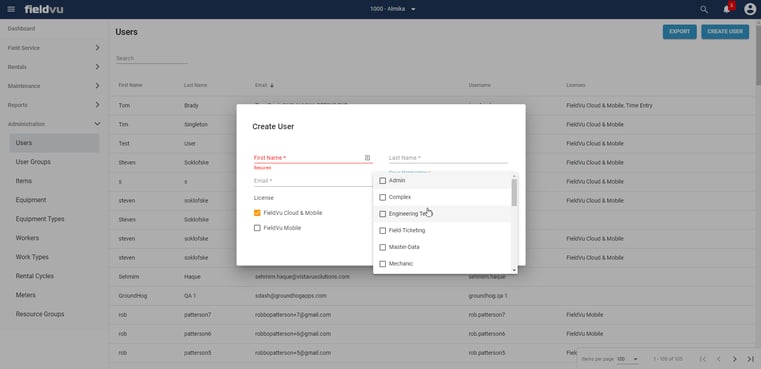Viewport: 761px width, 369px height.
Task: Sort by Username column header
Action: click(x=480, y=85)
